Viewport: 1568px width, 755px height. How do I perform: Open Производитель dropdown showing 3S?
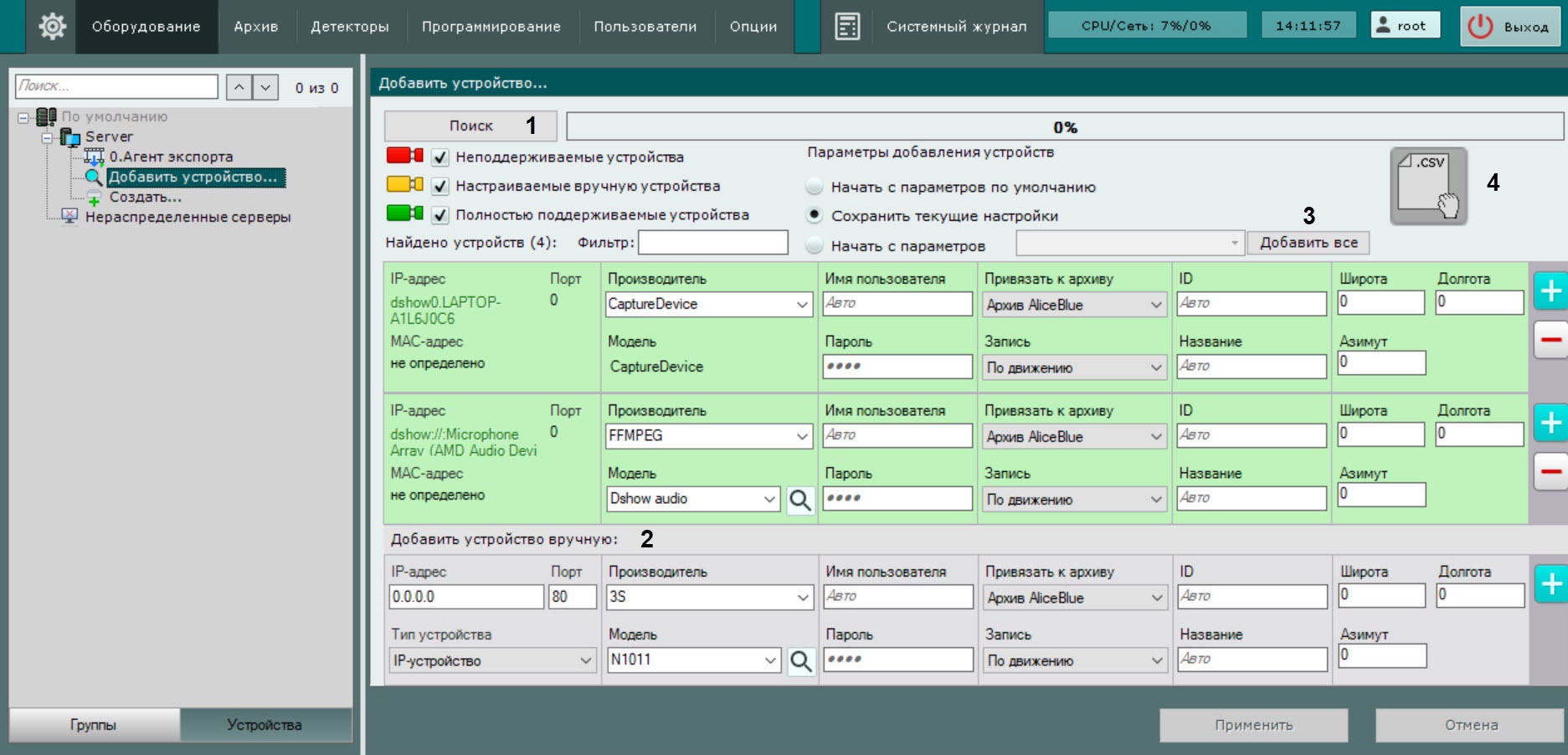click(708, 597)
